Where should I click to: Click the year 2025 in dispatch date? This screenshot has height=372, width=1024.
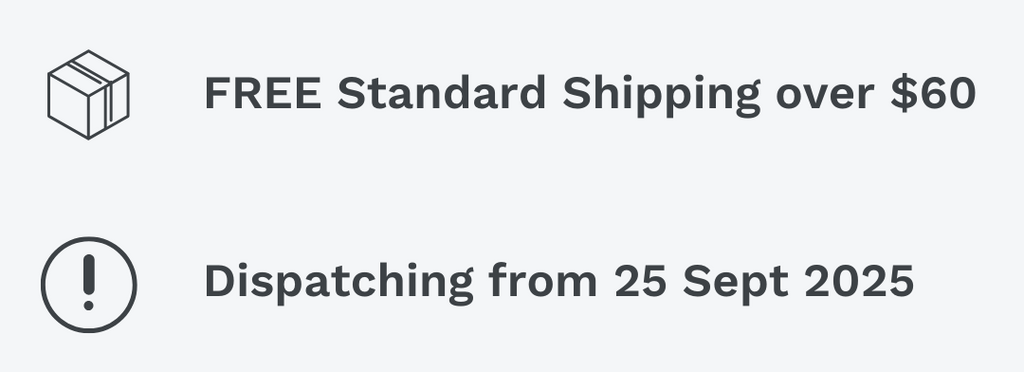click(859, 282)
